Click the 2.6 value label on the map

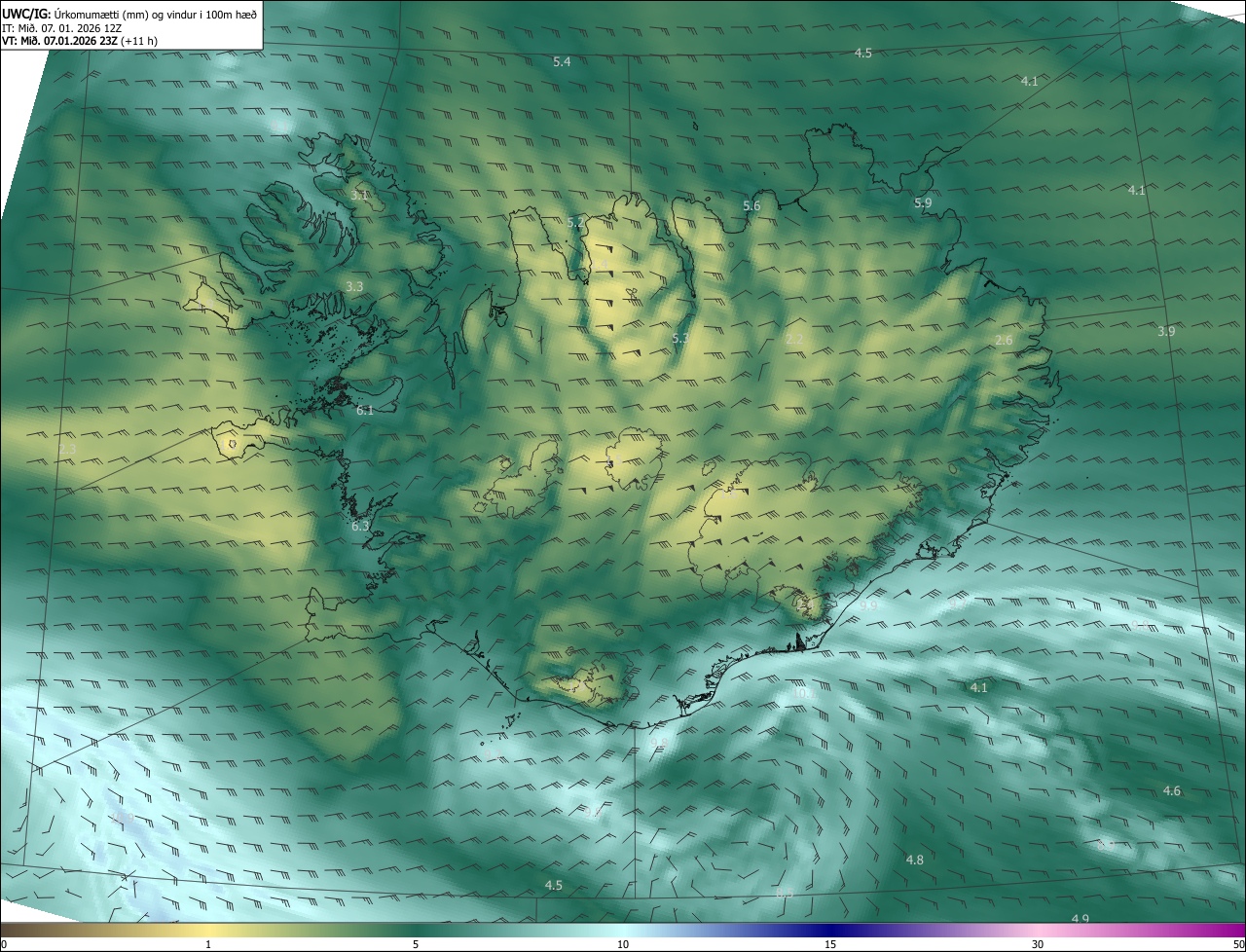[1004, 341]
